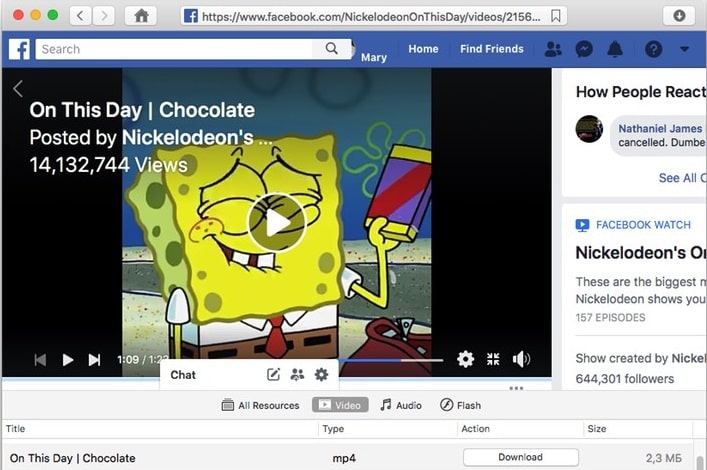Open Chat options gear
The height and width of the screenshot is (470, 707).
[x=321, y=374]
